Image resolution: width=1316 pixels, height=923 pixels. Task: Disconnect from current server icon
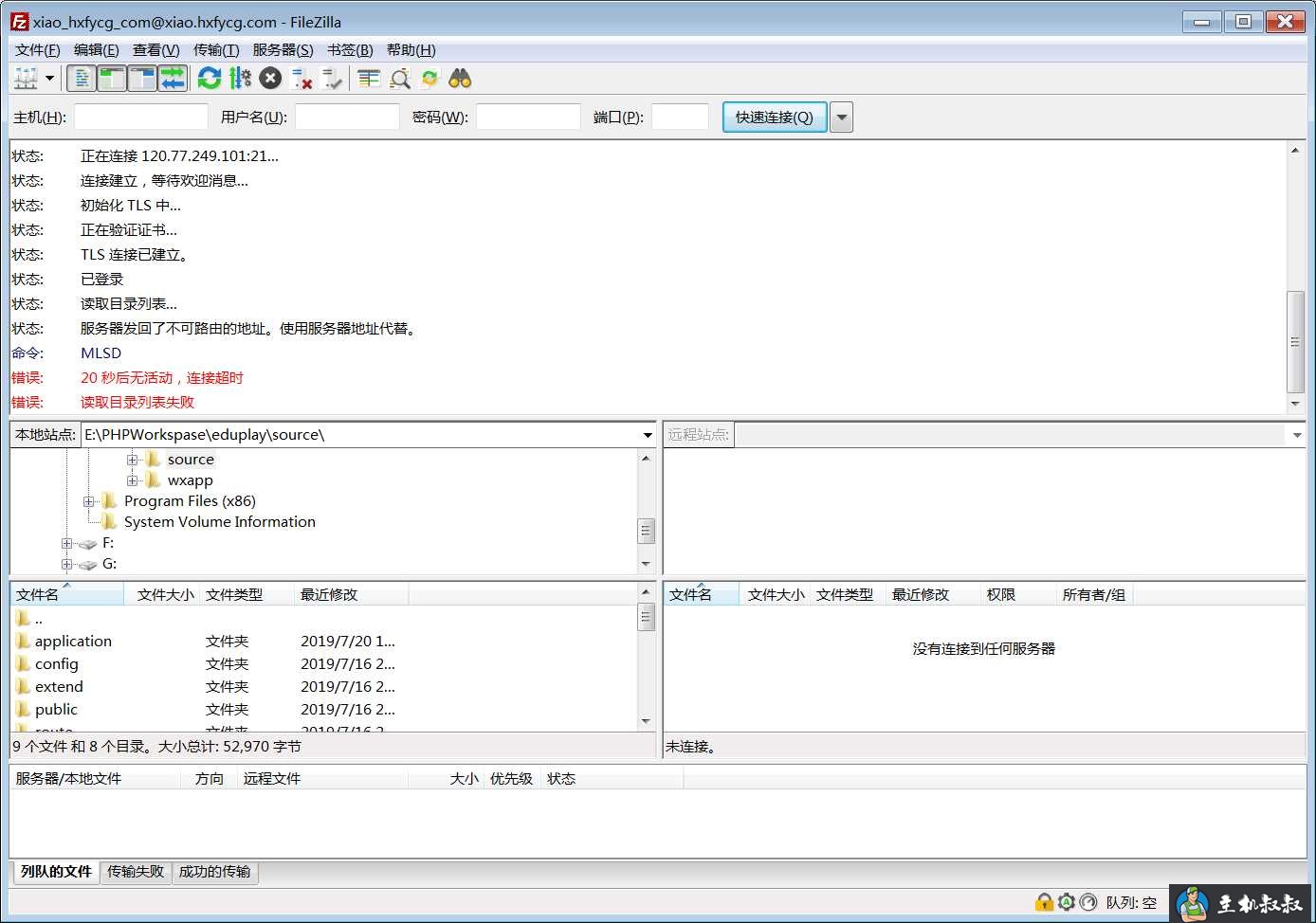coord(302,79)
